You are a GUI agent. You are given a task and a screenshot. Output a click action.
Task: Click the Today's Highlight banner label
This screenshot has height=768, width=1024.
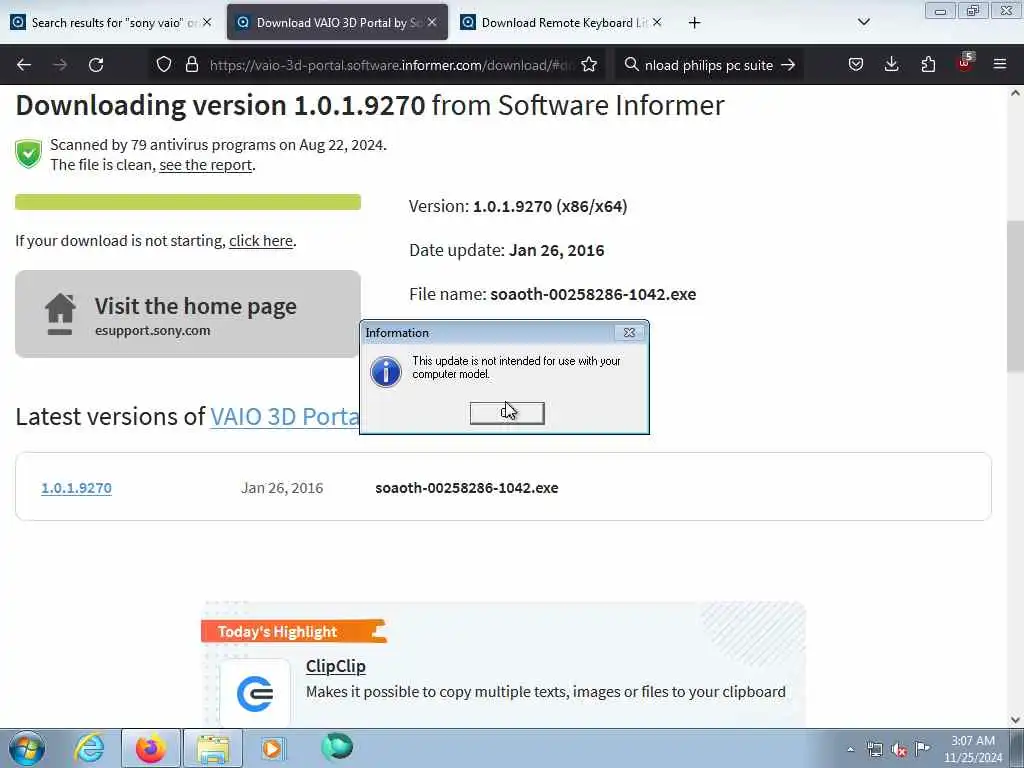(294, 632)
